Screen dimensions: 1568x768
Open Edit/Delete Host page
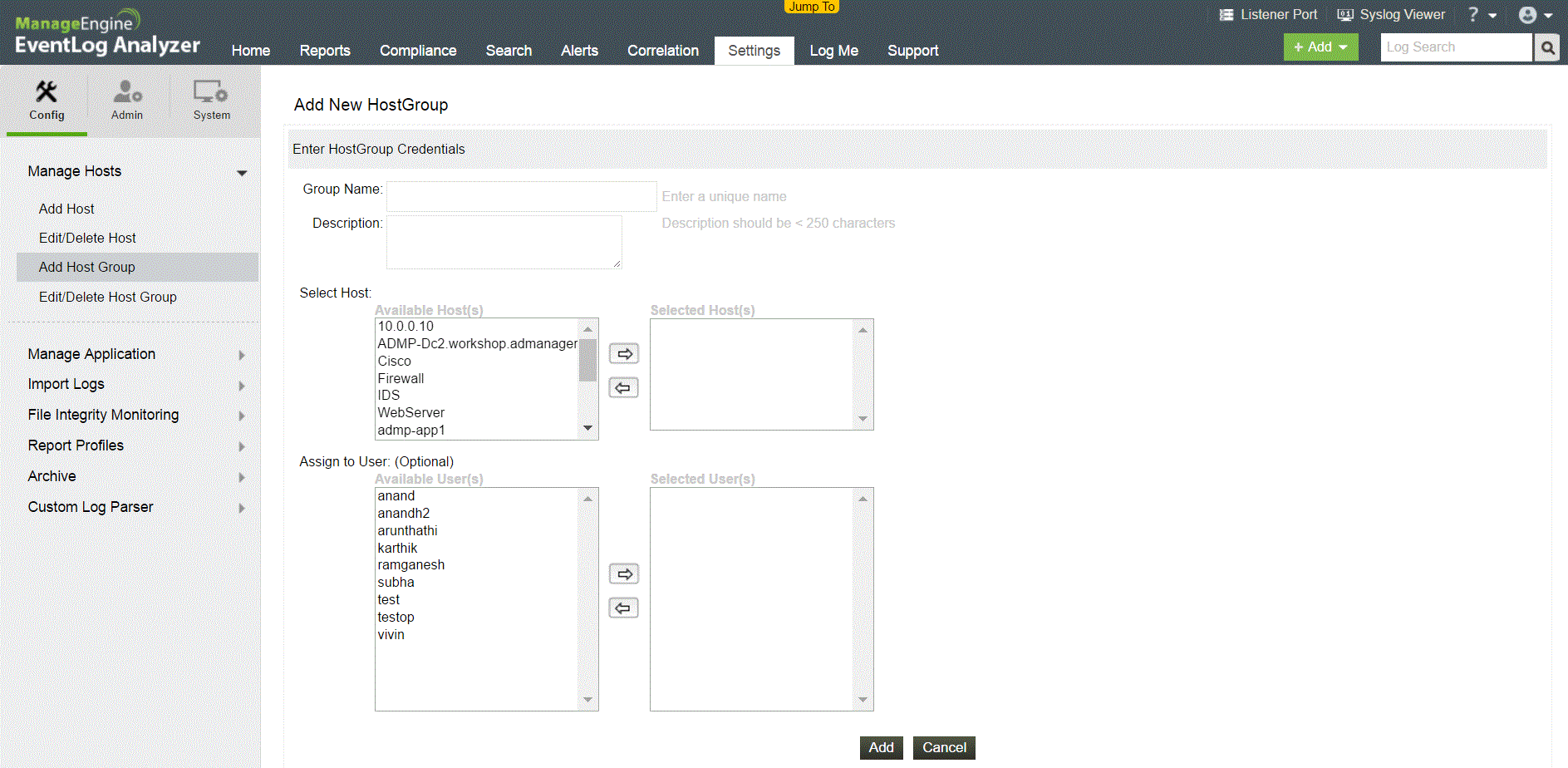pos(87,238)
